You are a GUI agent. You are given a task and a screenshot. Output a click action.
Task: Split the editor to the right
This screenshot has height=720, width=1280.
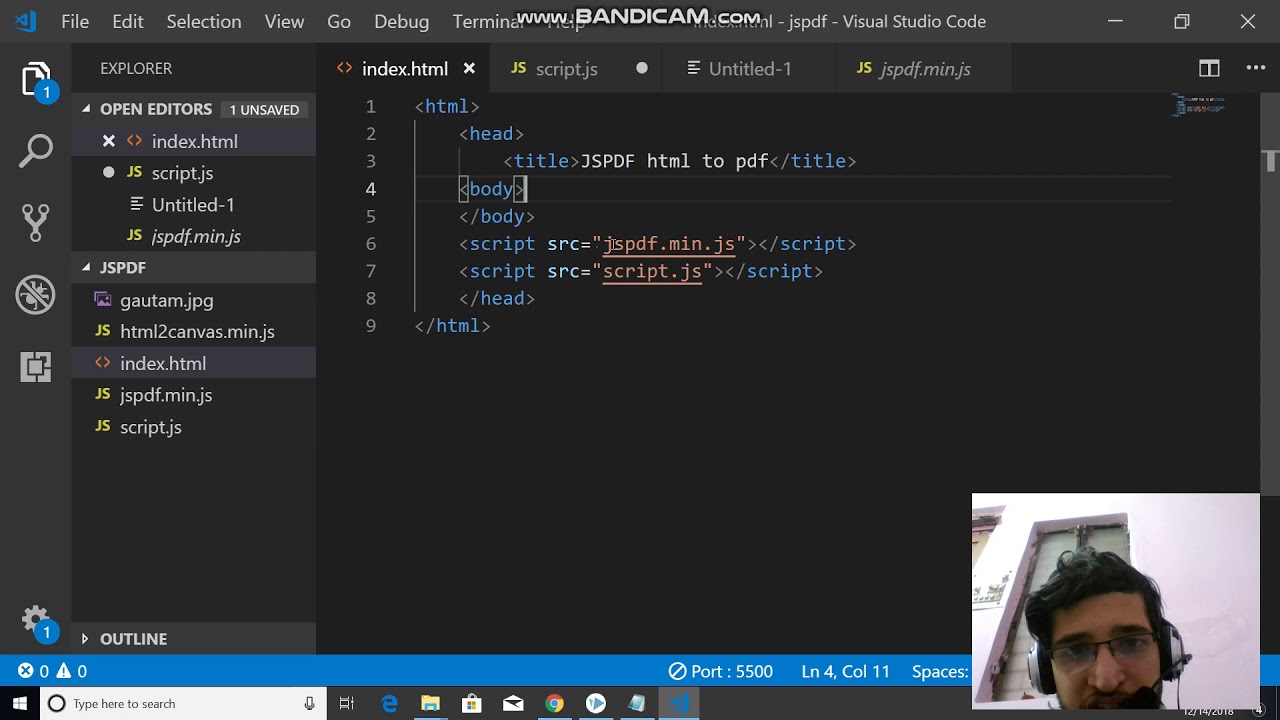pyautogui.click(x=1209, y=68)
